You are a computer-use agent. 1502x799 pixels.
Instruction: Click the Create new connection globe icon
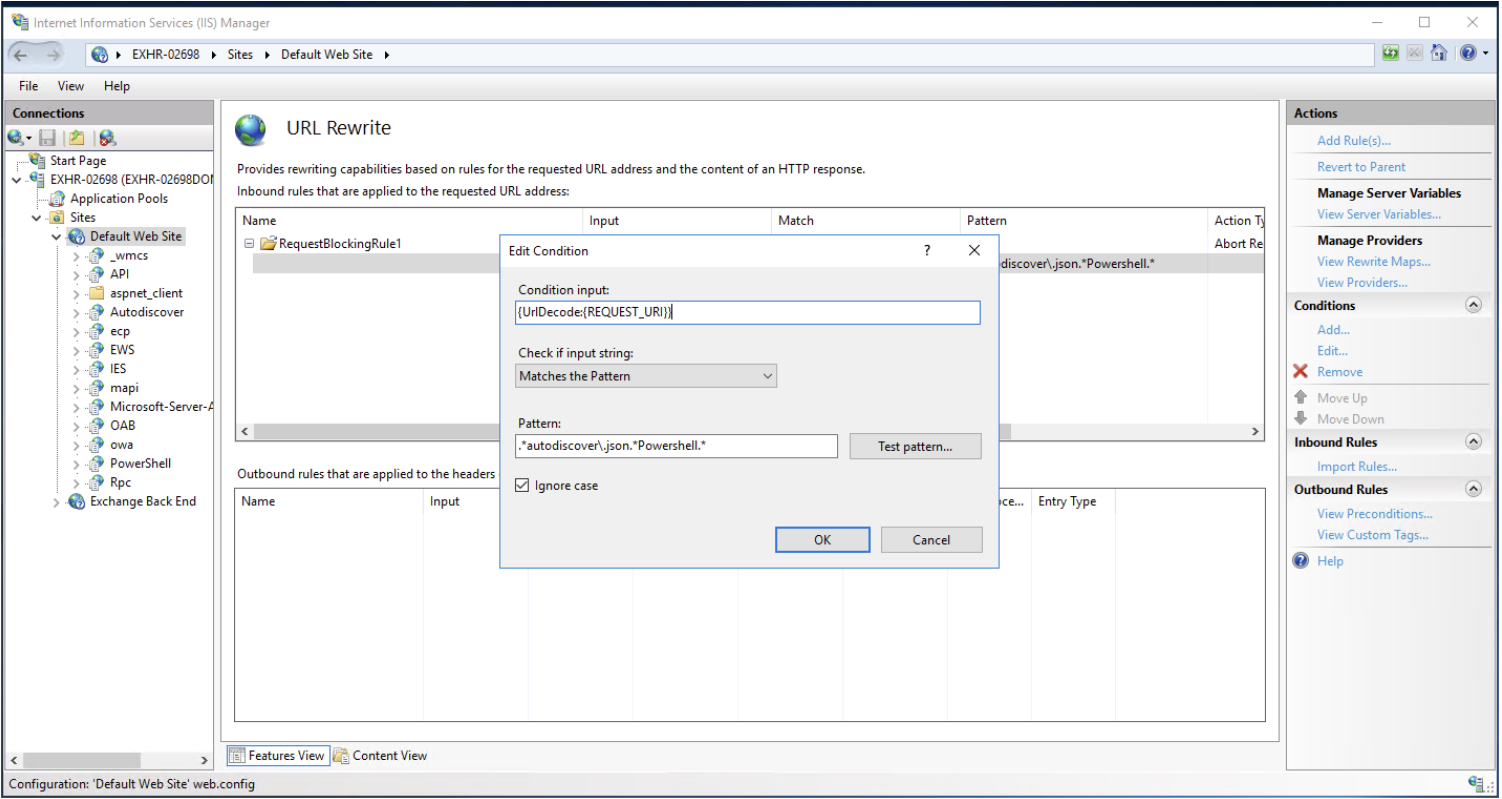pyautogui.click(x=17, y=138)
